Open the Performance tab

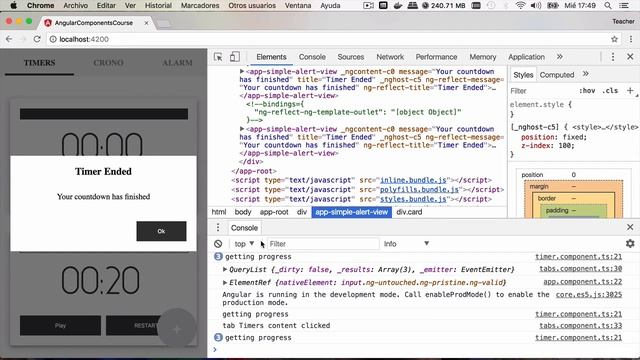click(436, 57)
